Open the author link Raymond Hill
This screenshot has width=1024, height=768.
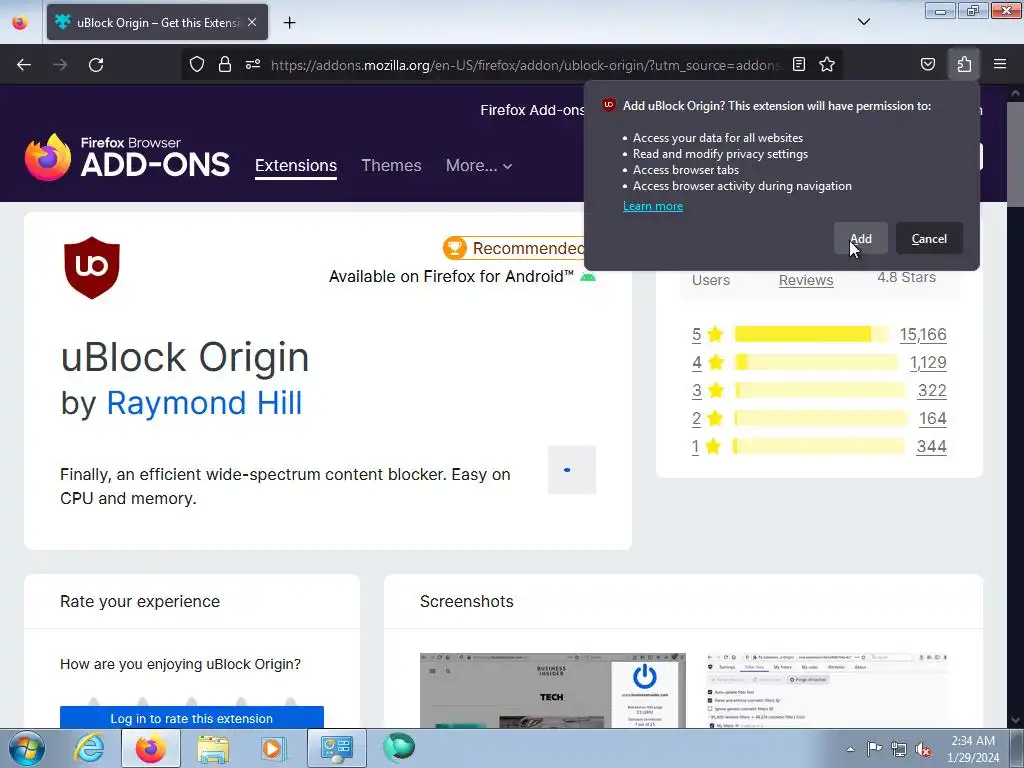click(204, 403)
